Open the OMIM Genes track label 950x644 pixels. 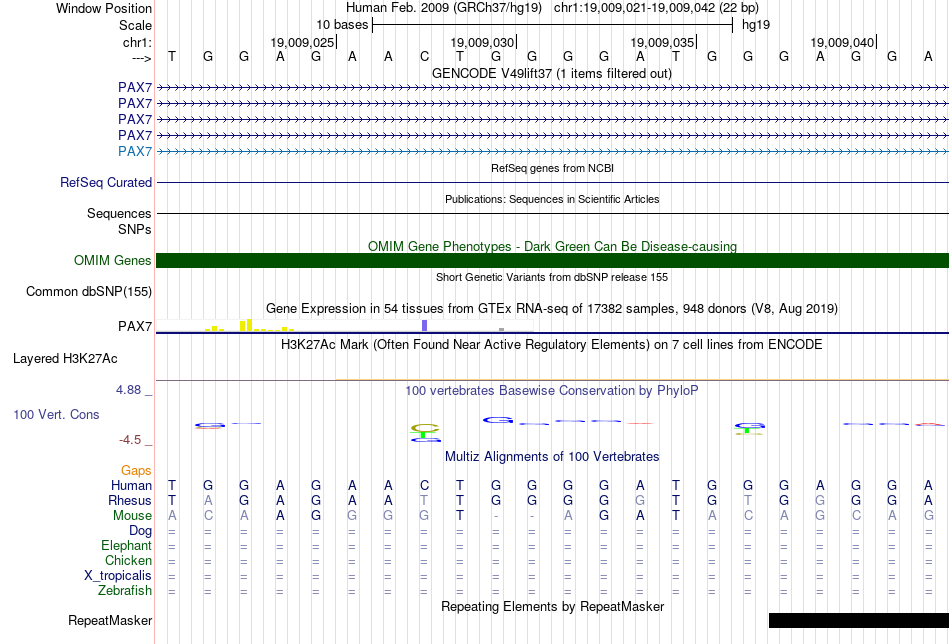click(113, 261)
